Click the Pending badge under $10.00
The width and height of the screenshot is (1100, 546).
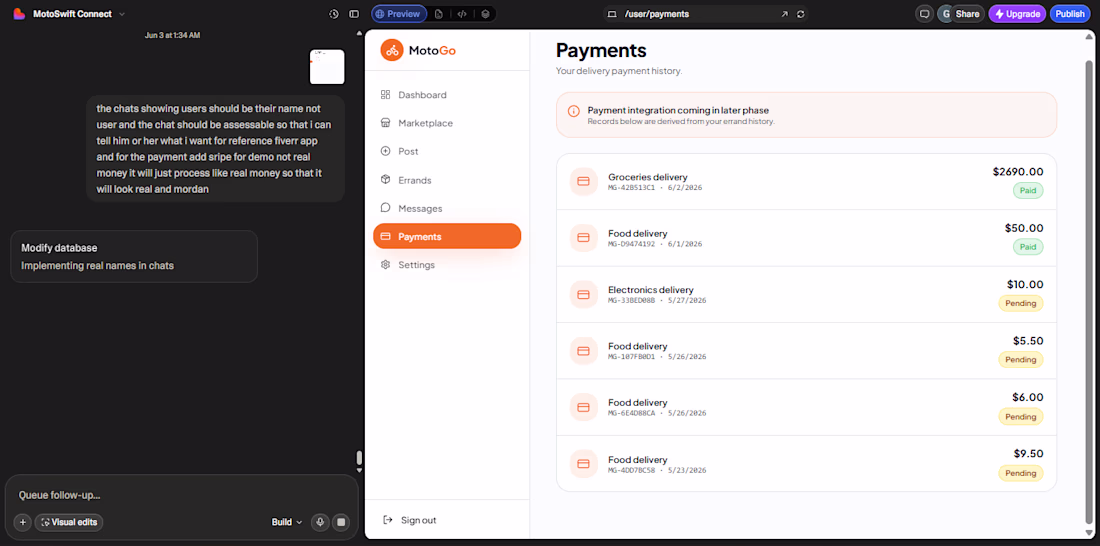coord(1021,303)
